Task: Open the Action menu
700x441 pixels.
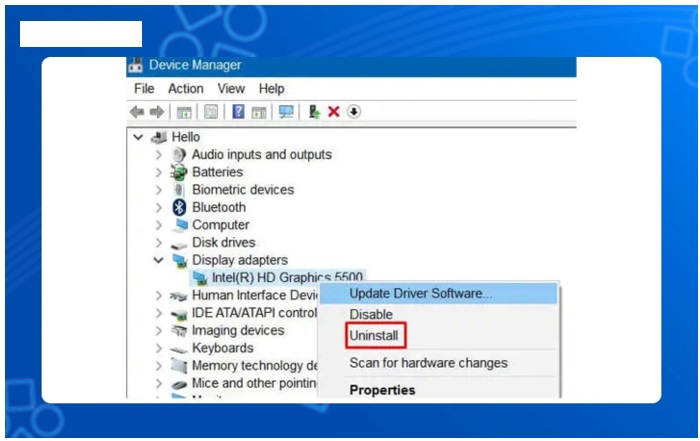Action: pos(185,88)
